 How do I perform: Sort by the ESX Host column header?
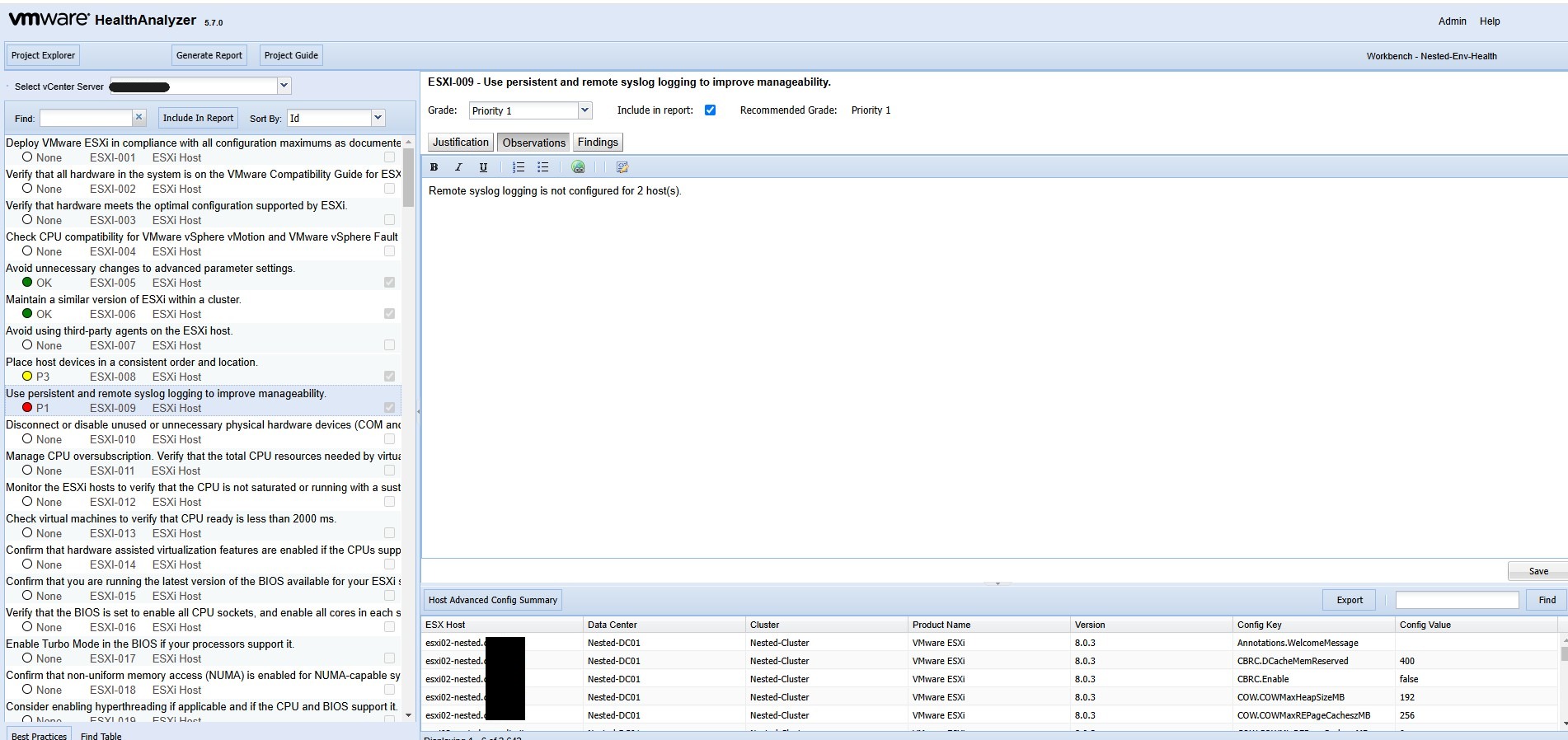[502, 625]
